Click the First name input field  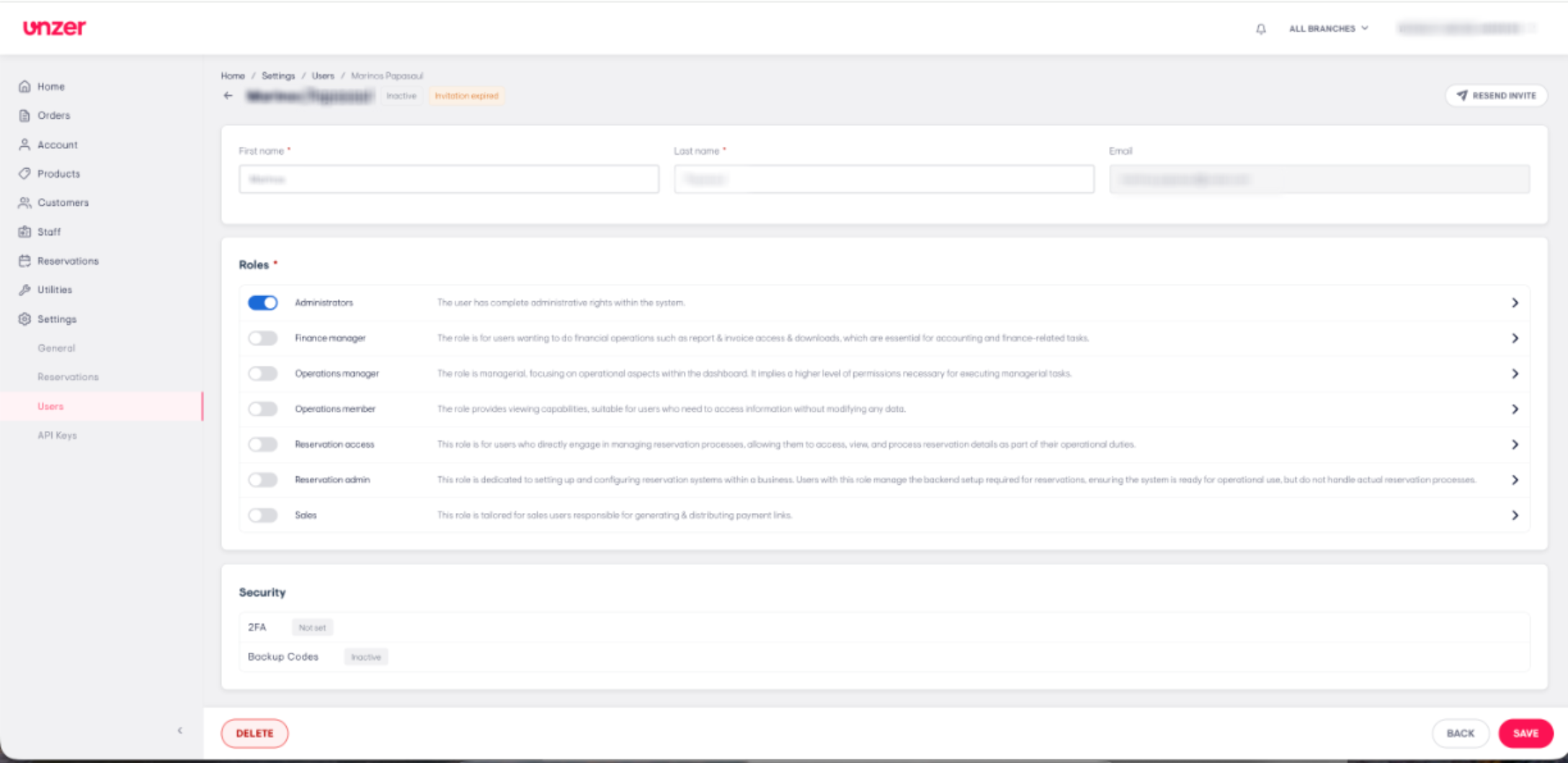pyautogui.click(x=449, y=179)
